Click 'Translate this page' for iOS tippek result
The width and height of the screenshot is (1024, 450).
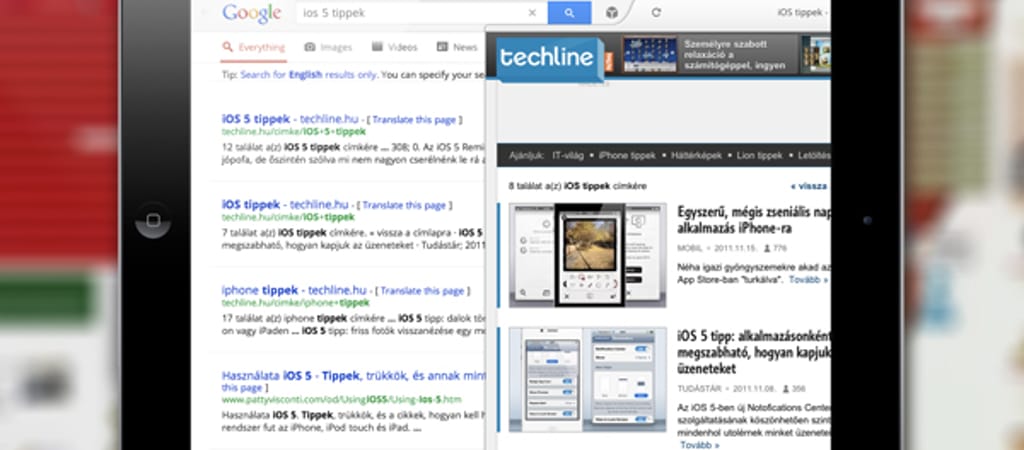tap(404, 205)
